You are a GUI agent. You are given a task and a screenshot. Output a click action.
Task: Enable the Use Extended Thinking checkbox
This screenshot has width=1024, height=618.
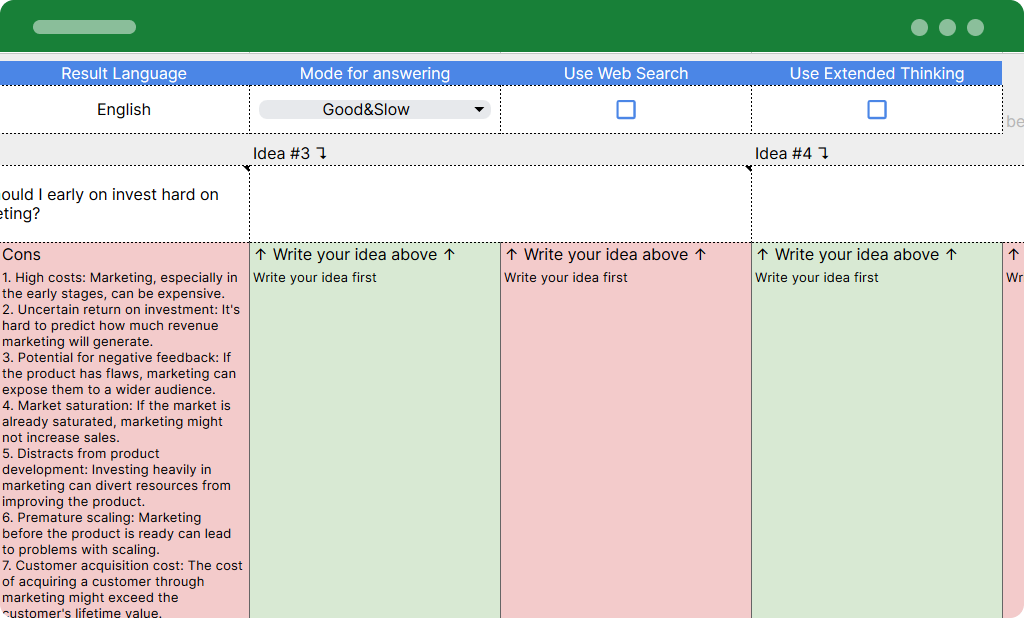(877, 109)
